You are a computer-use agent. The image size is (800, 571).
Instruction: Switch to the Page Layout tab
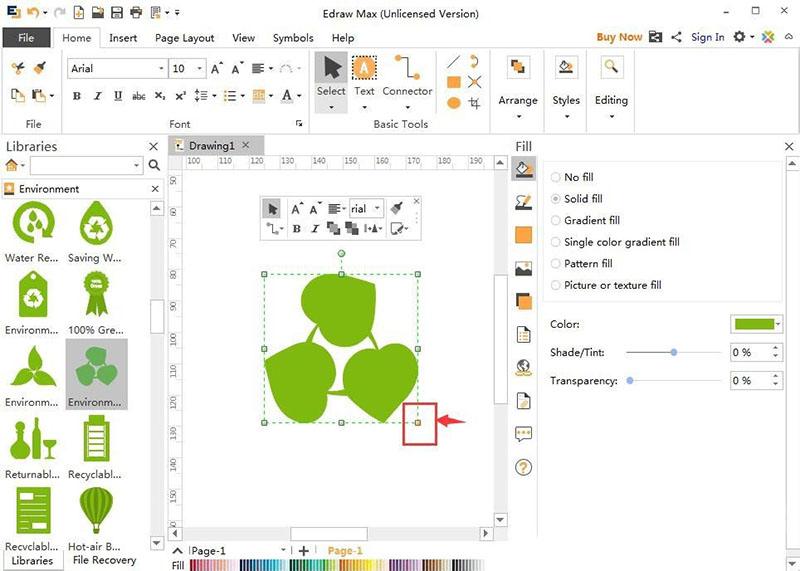184,38
